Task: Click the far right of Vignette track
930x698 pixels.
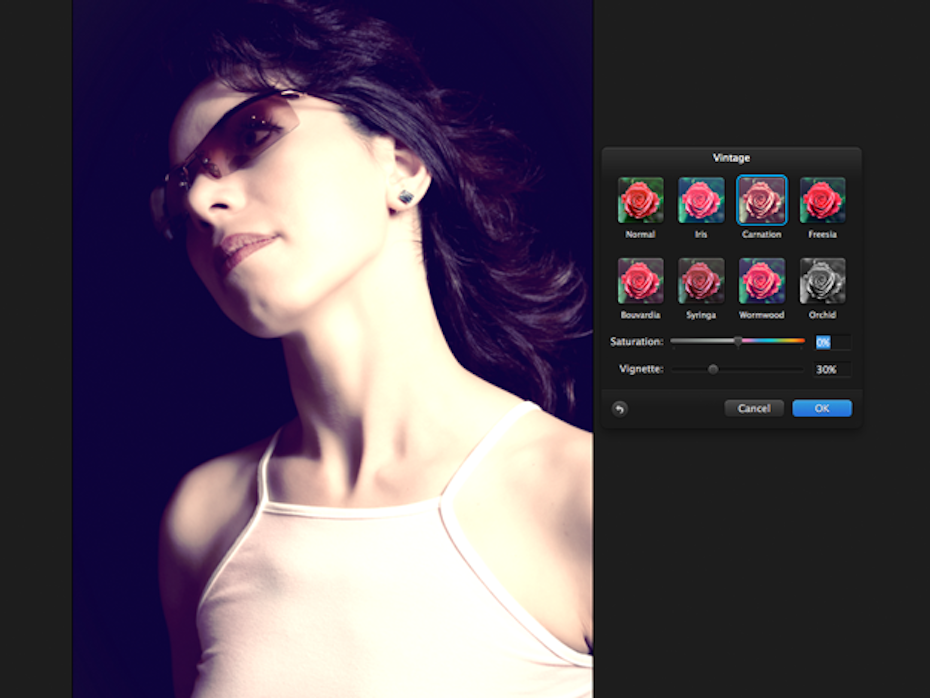Action: (800, 369)
